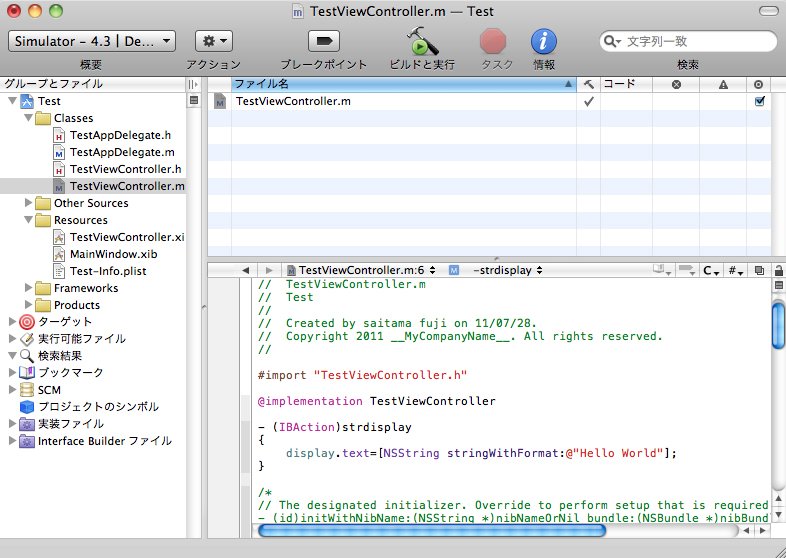Open the C class popup menu
786x558 pixels.
pyautogui.click(x=711, y=271)
